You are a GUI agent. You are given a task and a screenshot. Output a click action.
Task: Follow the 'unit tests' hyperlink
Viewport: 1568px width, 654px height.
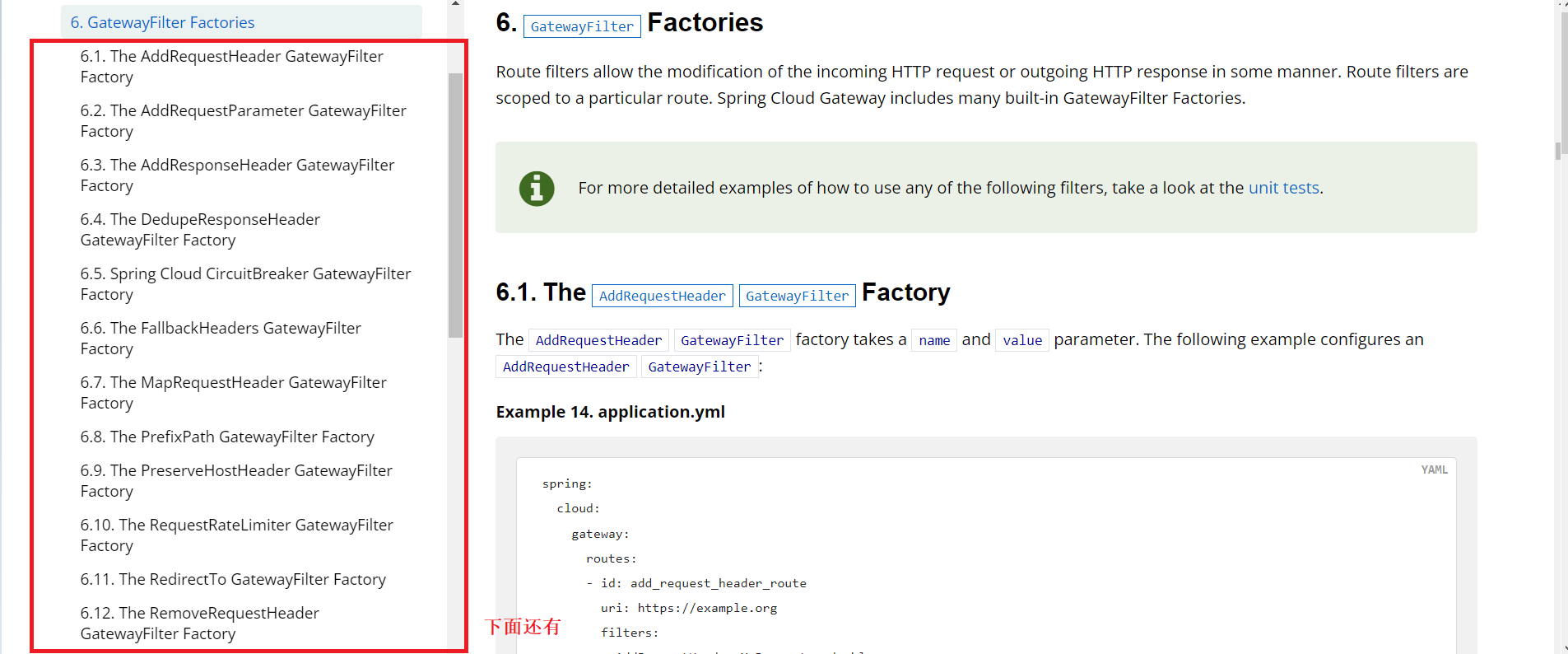(1283, 188)
